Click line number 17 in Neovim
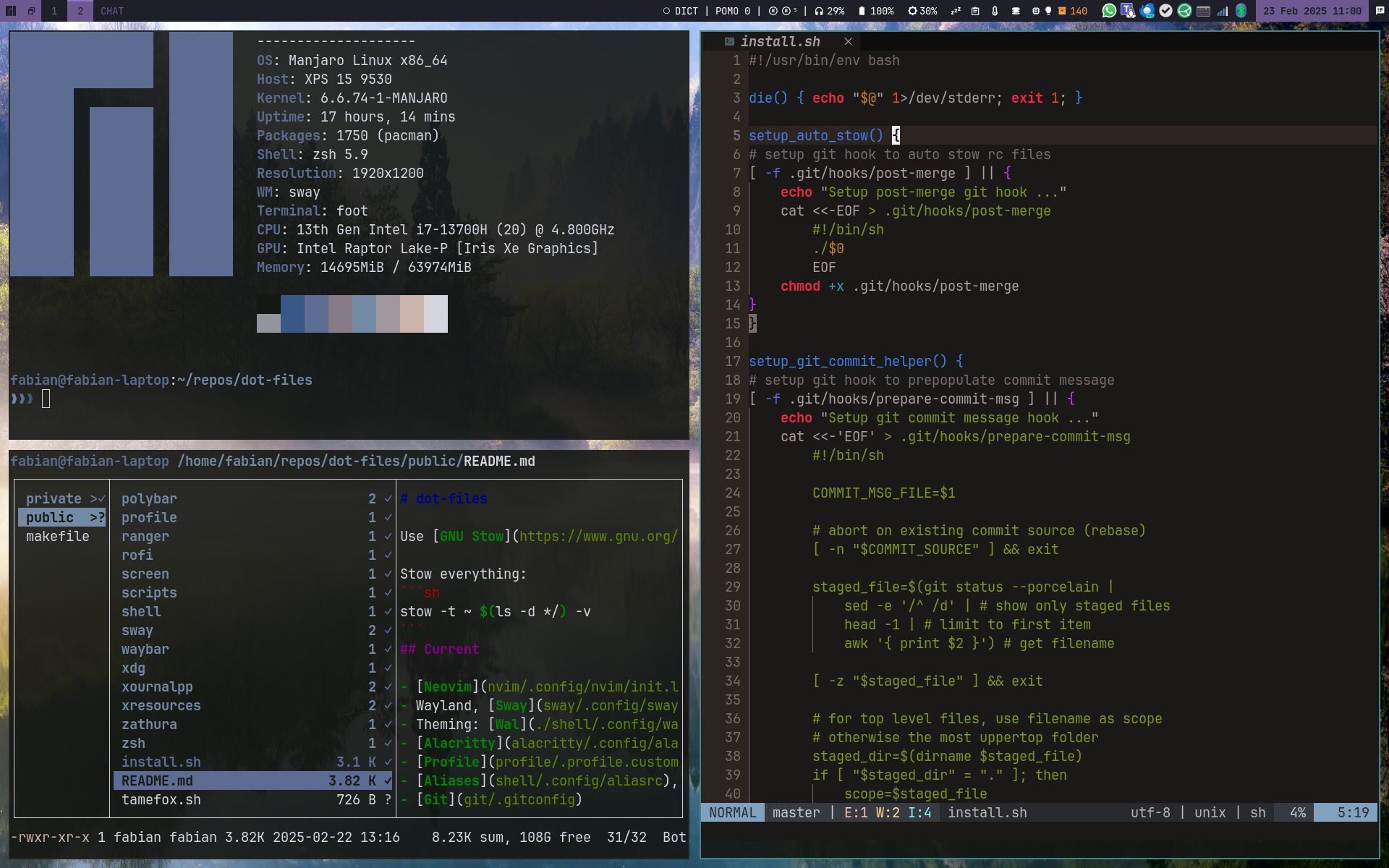 [x=733, y=361]
